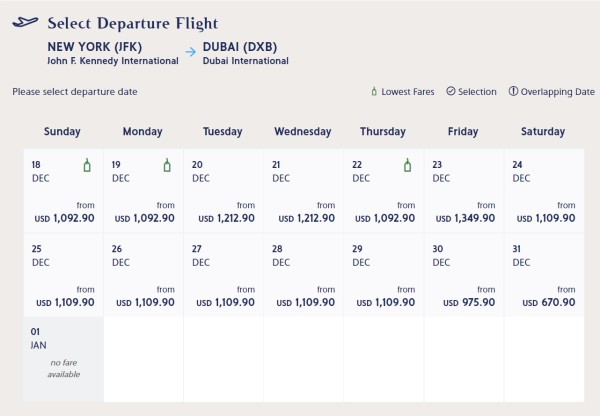Viewport: 600px width, 416px height.
Task: Click the Thursday column header
Action: [383, 132]
